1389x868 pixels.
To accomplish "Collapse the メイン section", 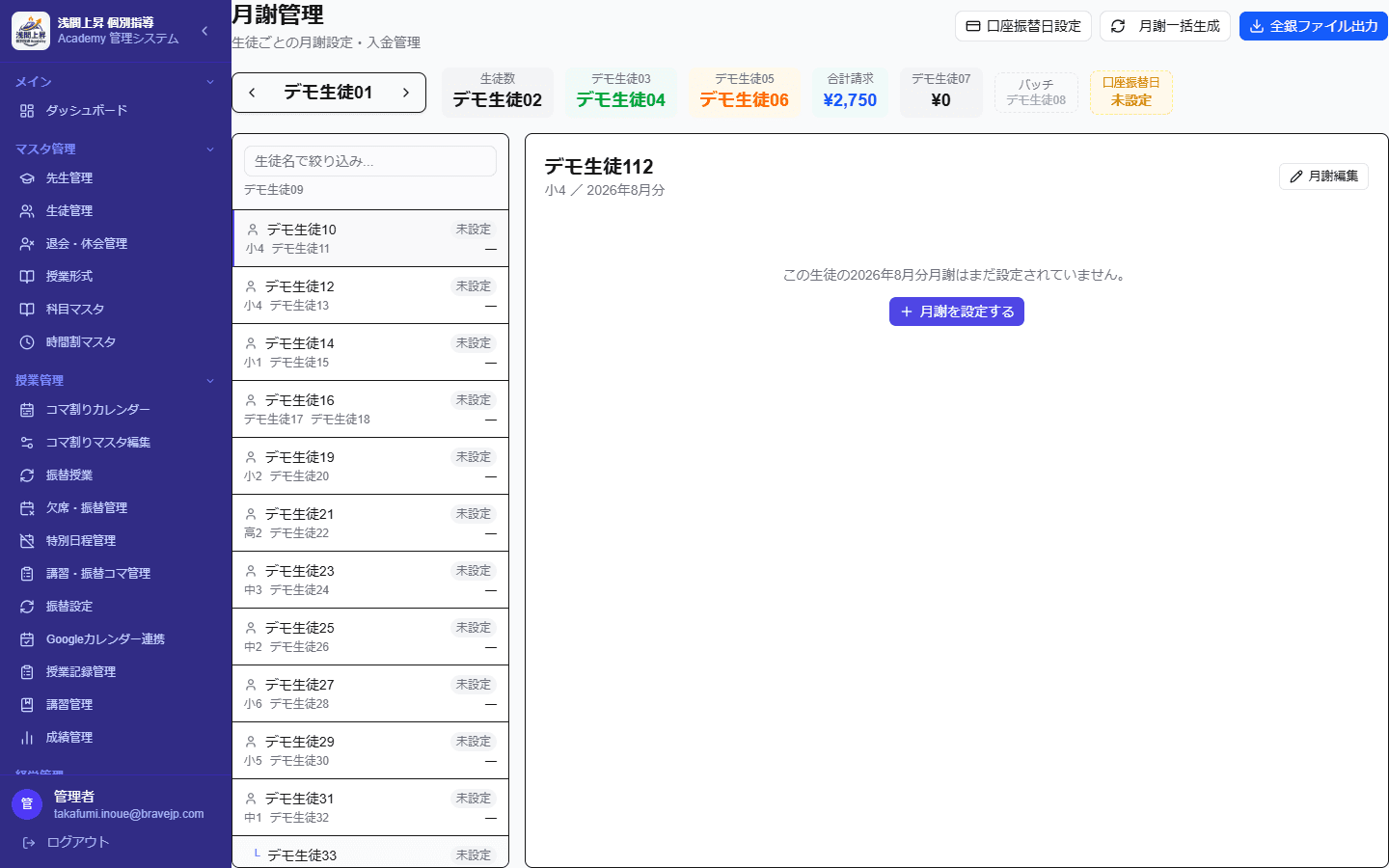I will point(210,82).
